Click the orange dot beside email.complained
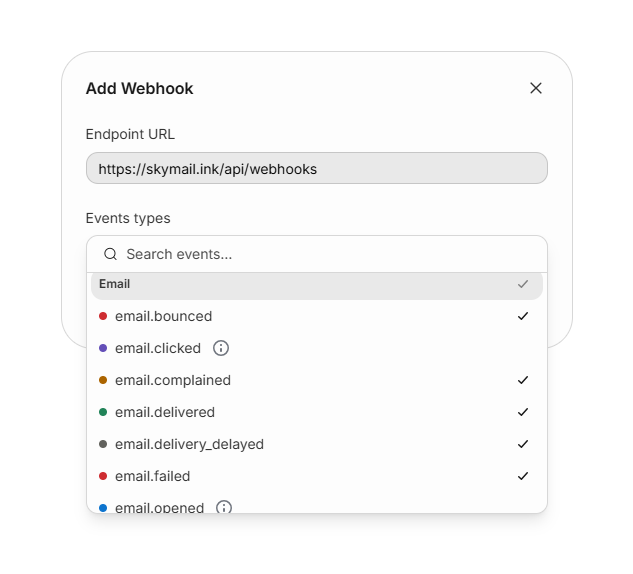633x574 pixels. pos(103,380)
